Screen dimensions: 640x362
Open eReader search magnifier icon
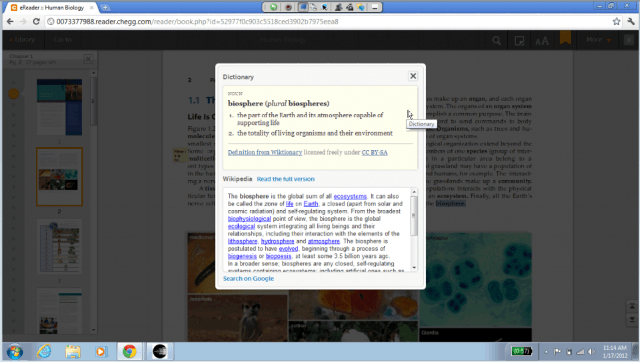click(x=496, y=40)
